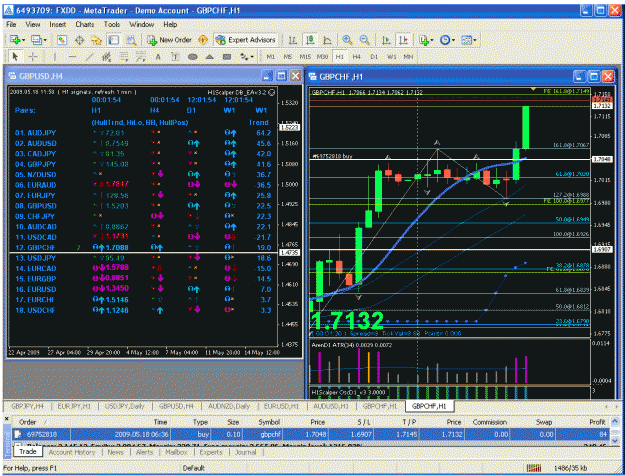Image resolution: width=625 pixels, height=476 pixels.
Task: Toggle the Navigator star-folder icon
Action: coord(96,40)
